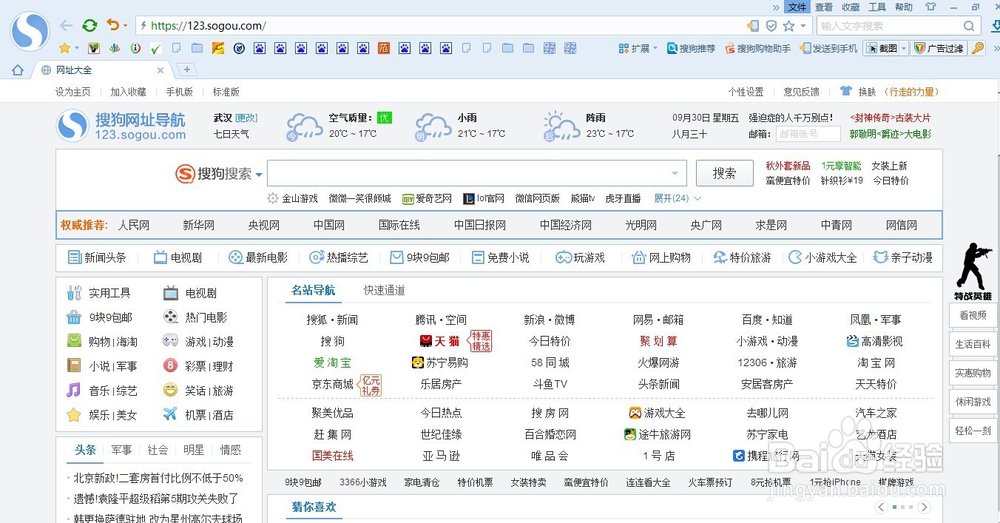Image resolution: width=1000 pixels, height=523 pixels.
Task: Open the 查看 menu
Action: coord(824,7)
